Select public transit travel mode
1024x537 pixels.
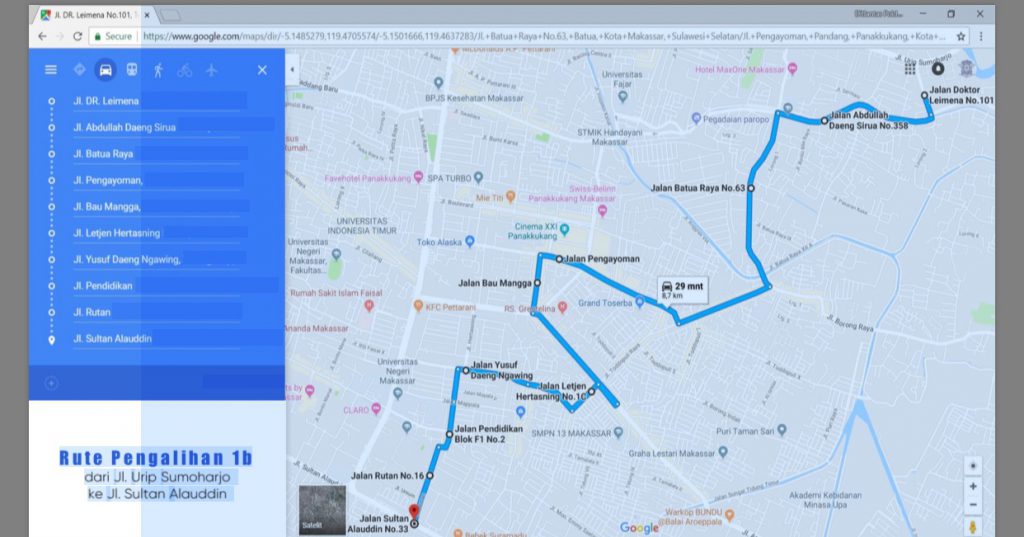[x=132, y=69]
